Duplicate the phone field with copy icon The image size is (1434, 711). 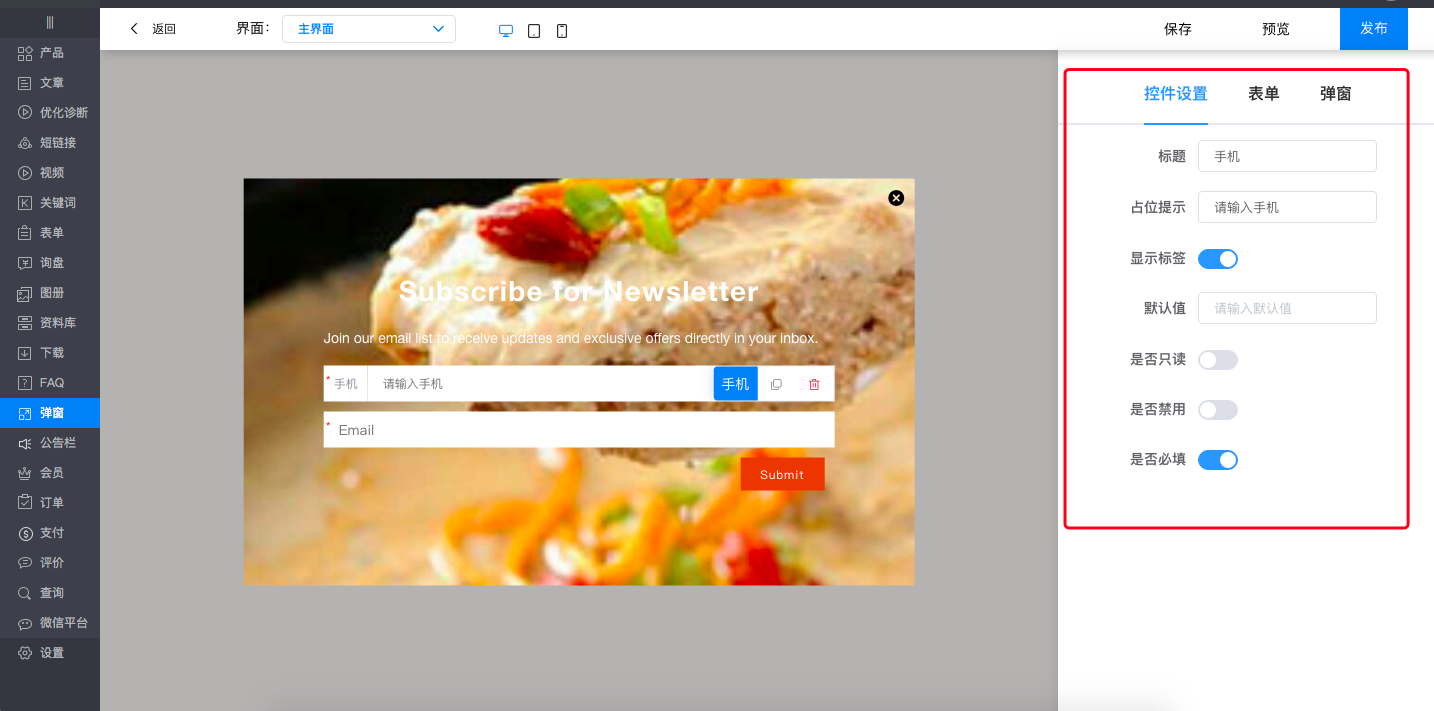click(x=776, y=384)
